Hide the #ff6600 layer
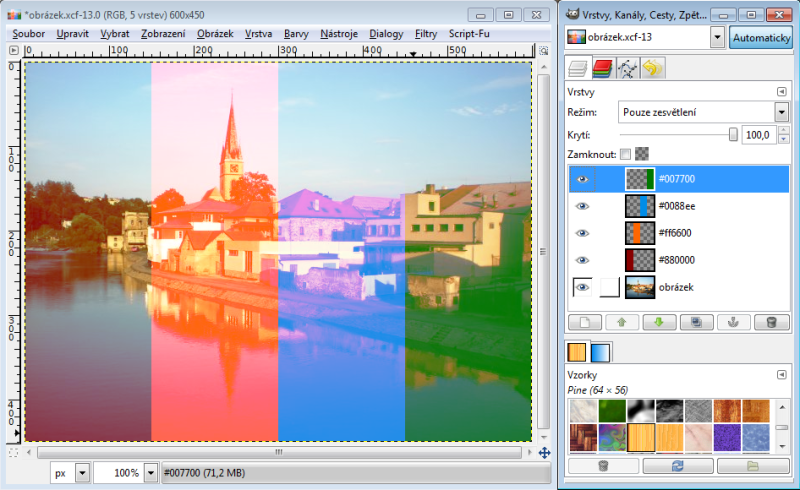This screenshot has height=490, width=800. coord(582,233)
